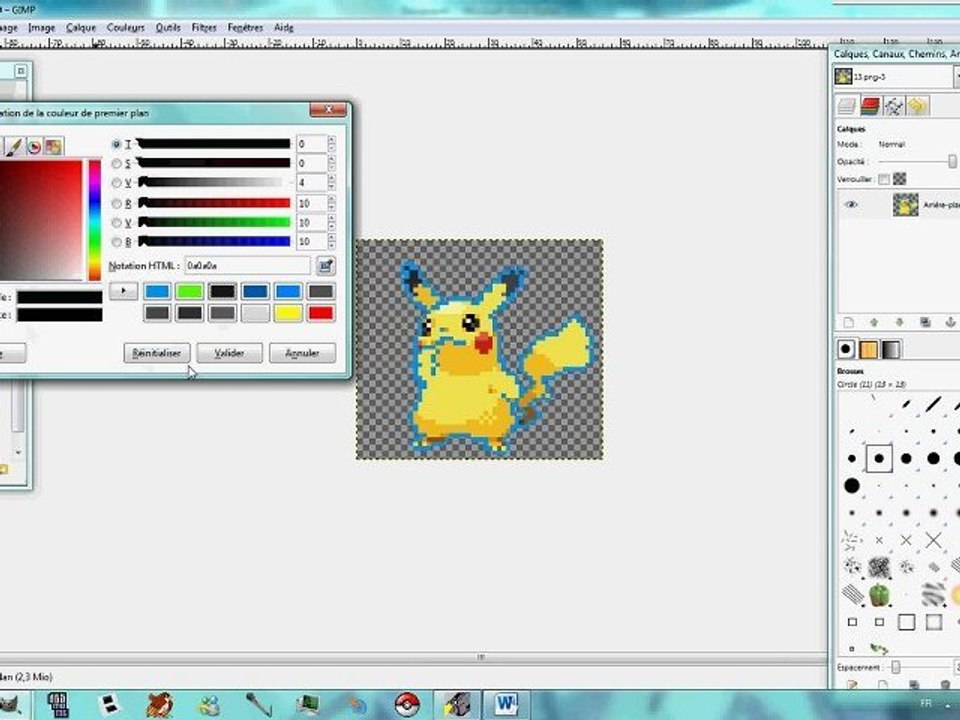This screenshot has width=960, height=720.
Task: Click the Valider button
Action: click(230, 353)
